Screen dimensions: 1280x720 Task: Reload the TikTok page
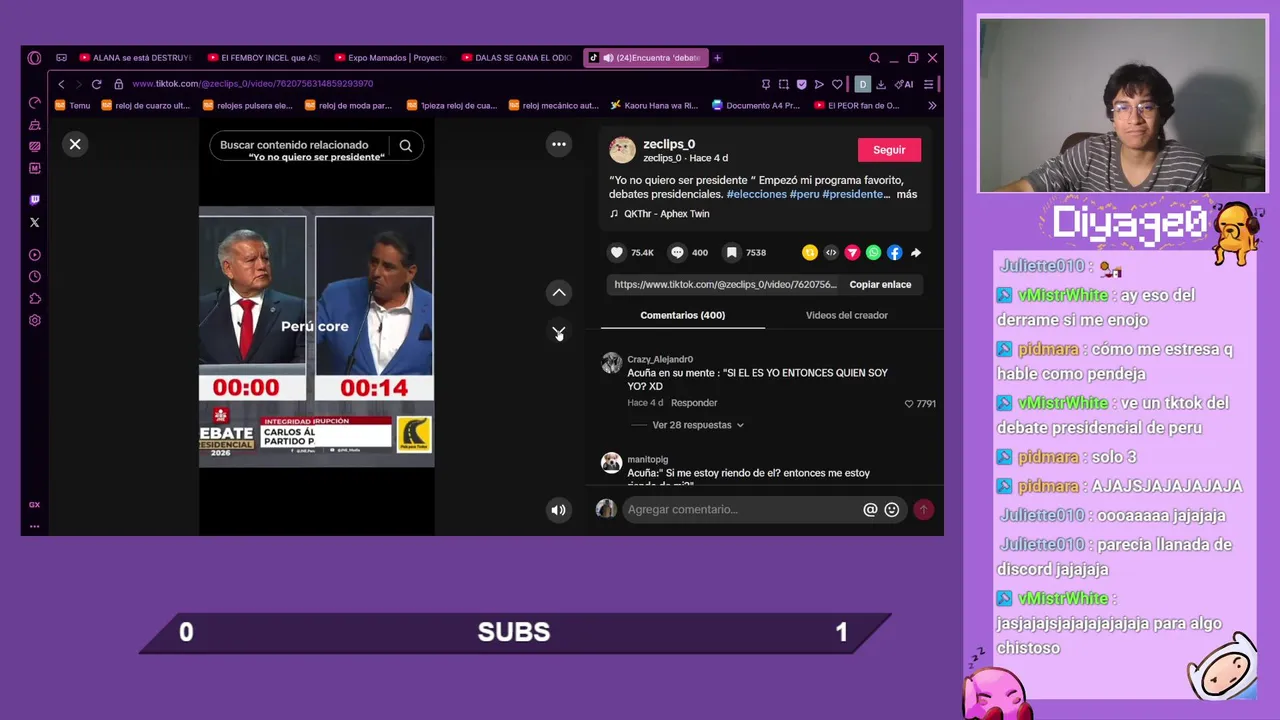click(96, 84)
